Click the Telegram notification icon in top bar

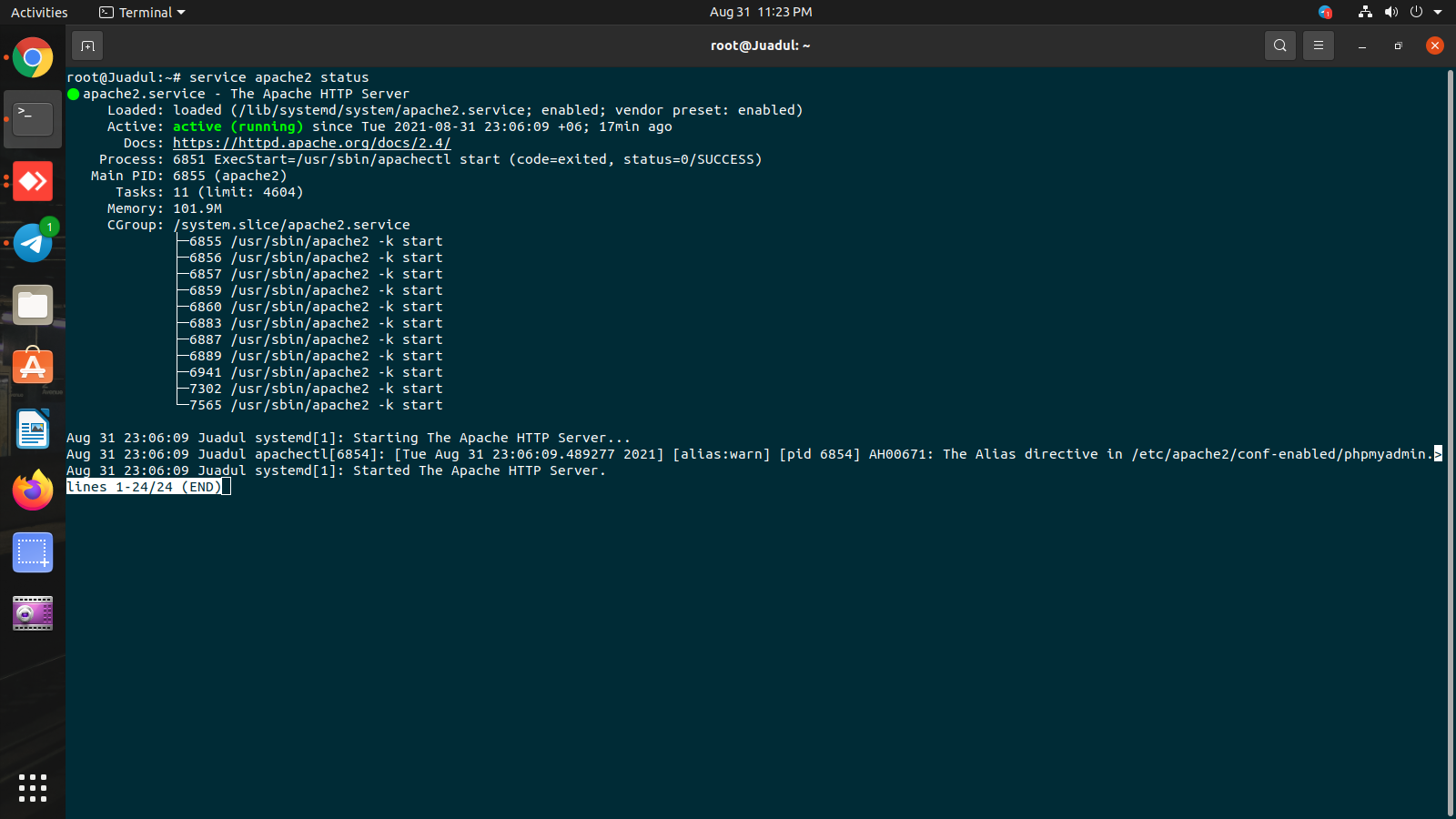tap(1325, 12)
